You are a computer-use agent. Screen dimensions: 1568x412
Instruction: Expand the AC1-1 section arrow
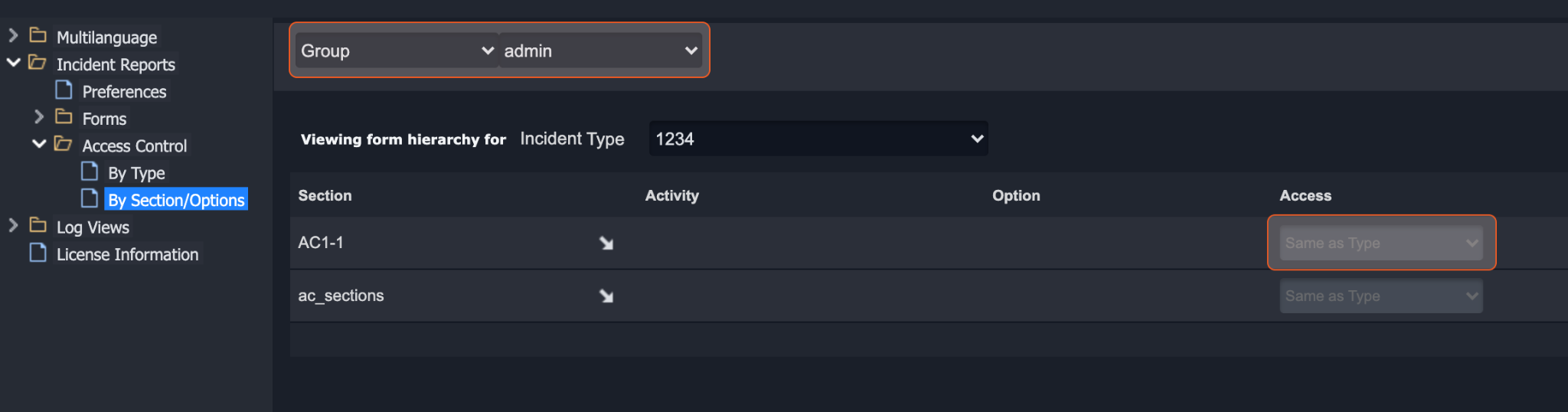coord(606,244)
